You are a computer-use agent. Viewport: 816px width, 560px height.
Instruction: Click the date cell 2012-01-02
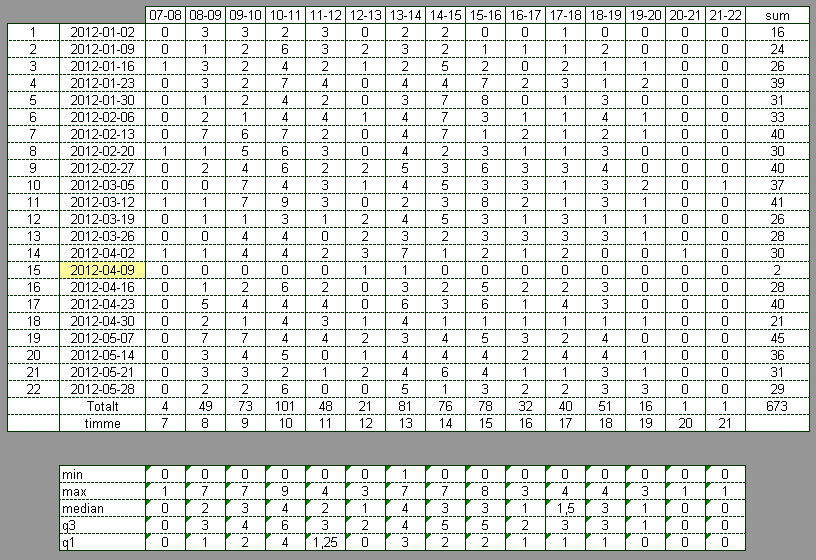[103, 32]
